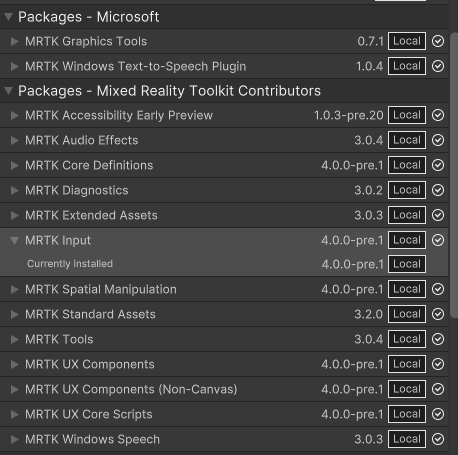
Task: Select MRTK UX Components (Non-Canvas) package name
Action: coord(131,389)
